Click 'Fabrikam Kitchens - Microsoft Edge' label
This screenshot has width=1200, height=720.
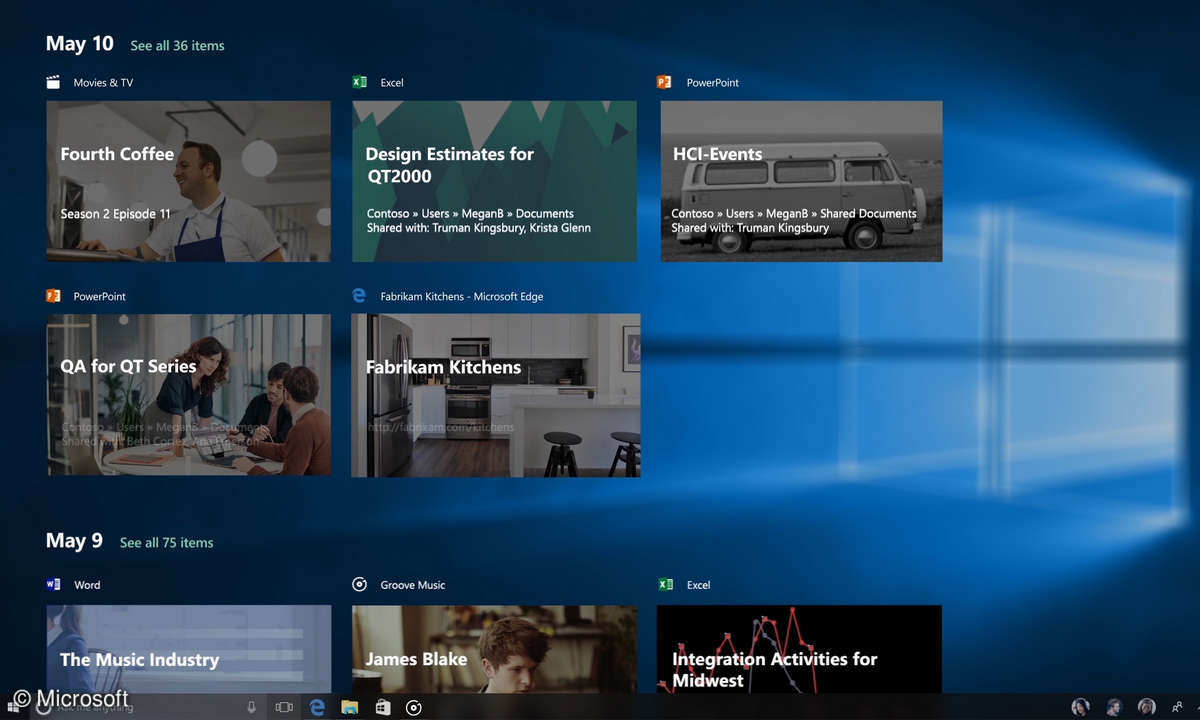point(462,297)
